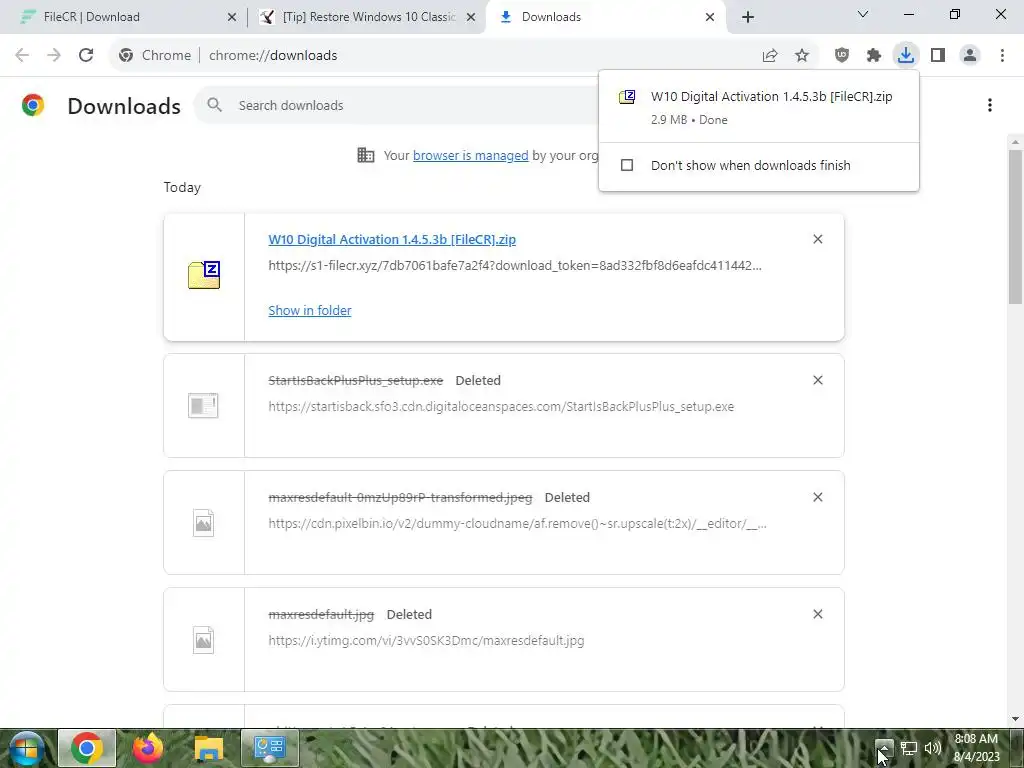Screen dimensions: 1024x768
Task: Open Chrome from the taskbar
Action: pos(87,748)
